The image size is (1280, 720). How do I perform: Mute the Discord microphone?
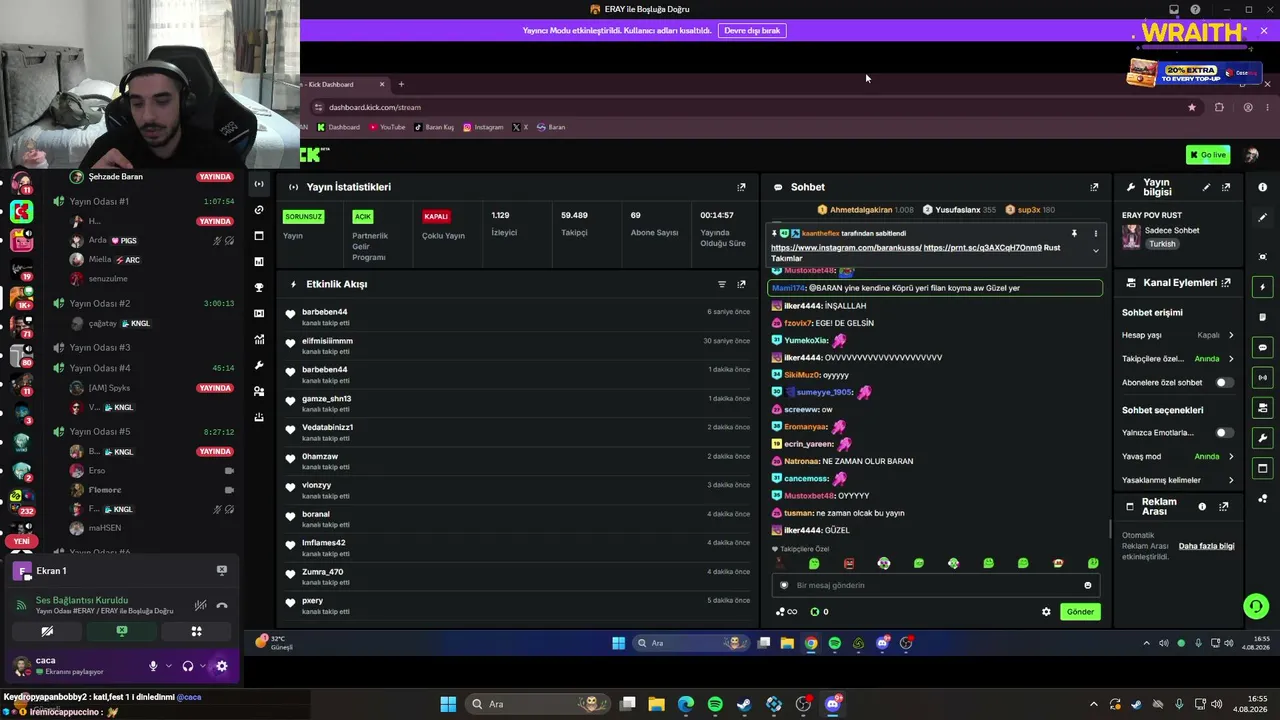pos(153,666)
